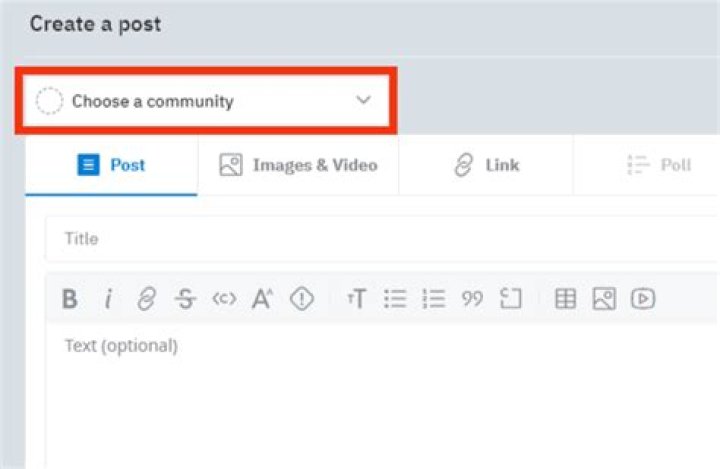
Task: Select the inline code icon
Action: [224, 298]
